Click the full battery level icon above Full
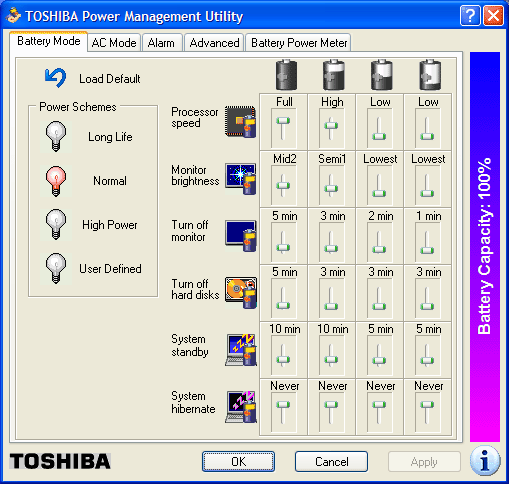 286,75
